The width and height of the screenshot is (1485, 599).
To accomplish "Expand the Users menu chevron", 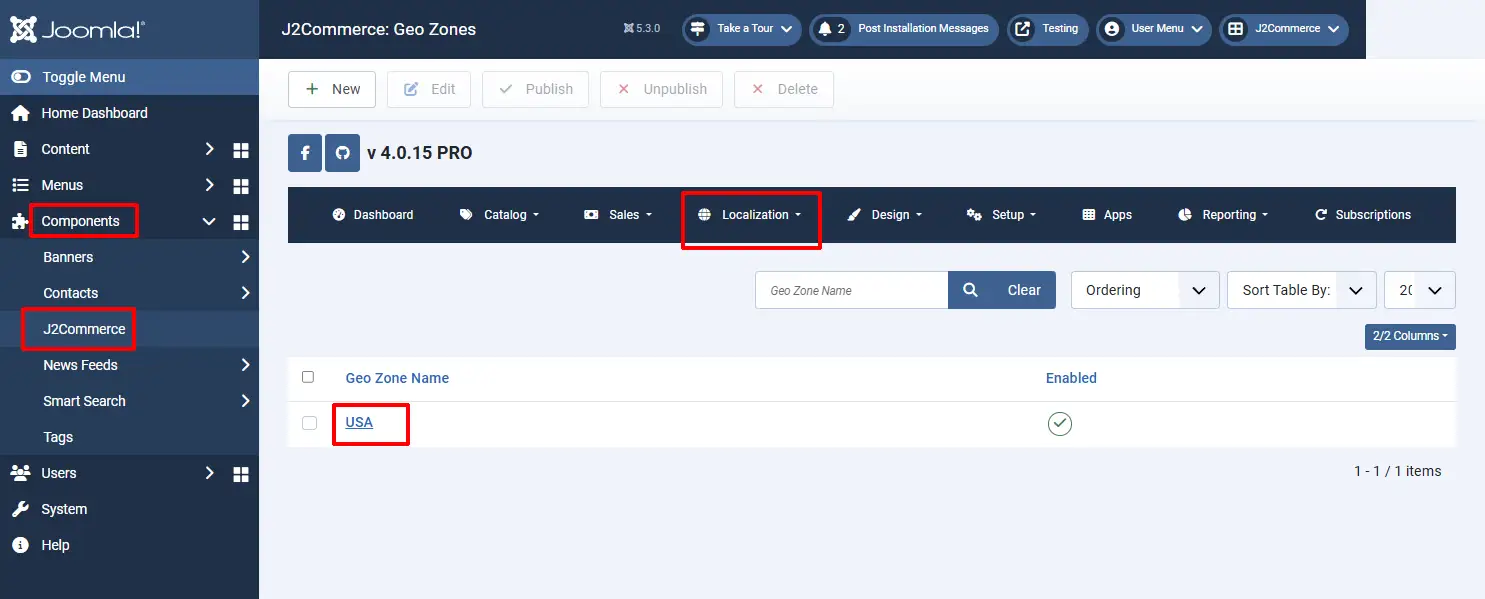I will coord(209,473).
